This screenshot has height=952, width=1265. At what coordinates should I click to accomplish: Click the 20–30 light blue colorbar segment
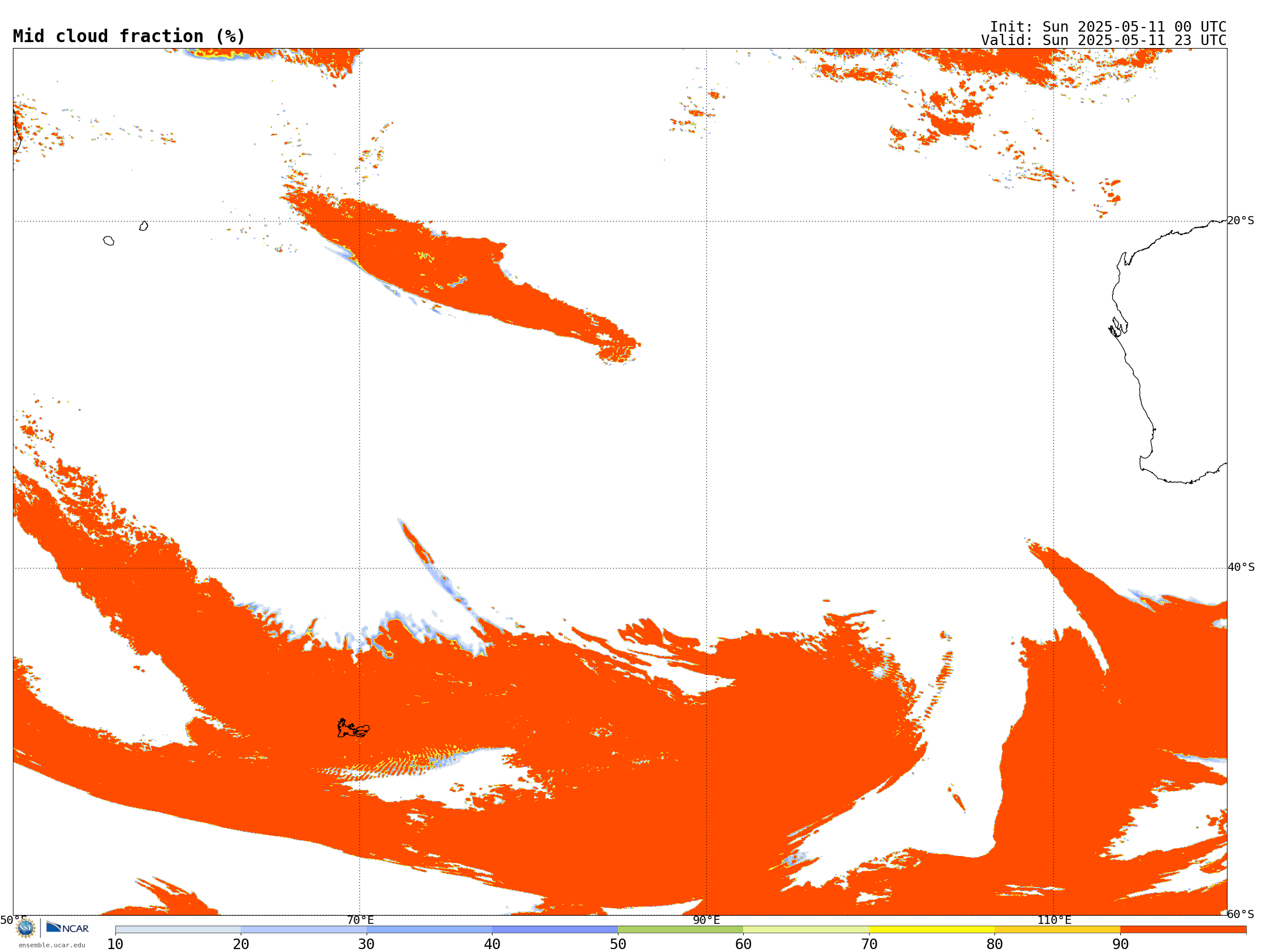click(x=303, y=930)
